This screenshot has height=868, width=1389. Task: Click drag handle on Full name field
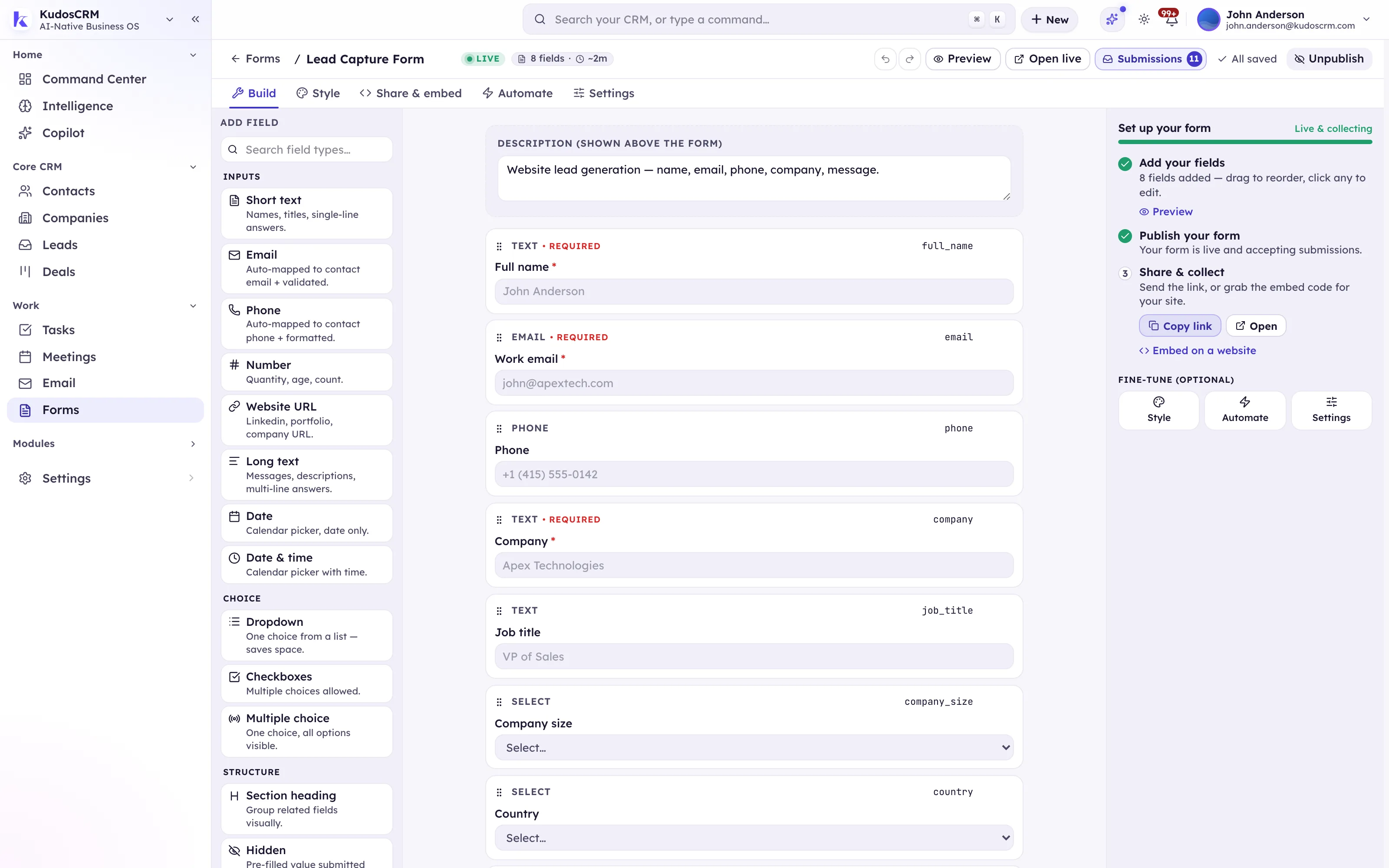(x=499, y=246)
